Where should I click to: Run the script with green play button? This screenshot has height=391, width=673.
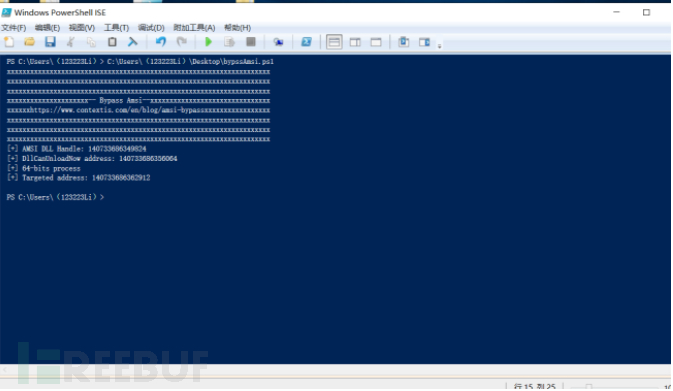(x=208, y=42)
